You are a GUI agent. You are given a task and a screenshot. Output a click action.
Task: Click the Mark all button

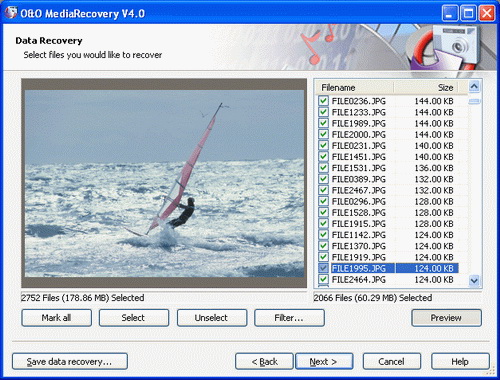56,318
